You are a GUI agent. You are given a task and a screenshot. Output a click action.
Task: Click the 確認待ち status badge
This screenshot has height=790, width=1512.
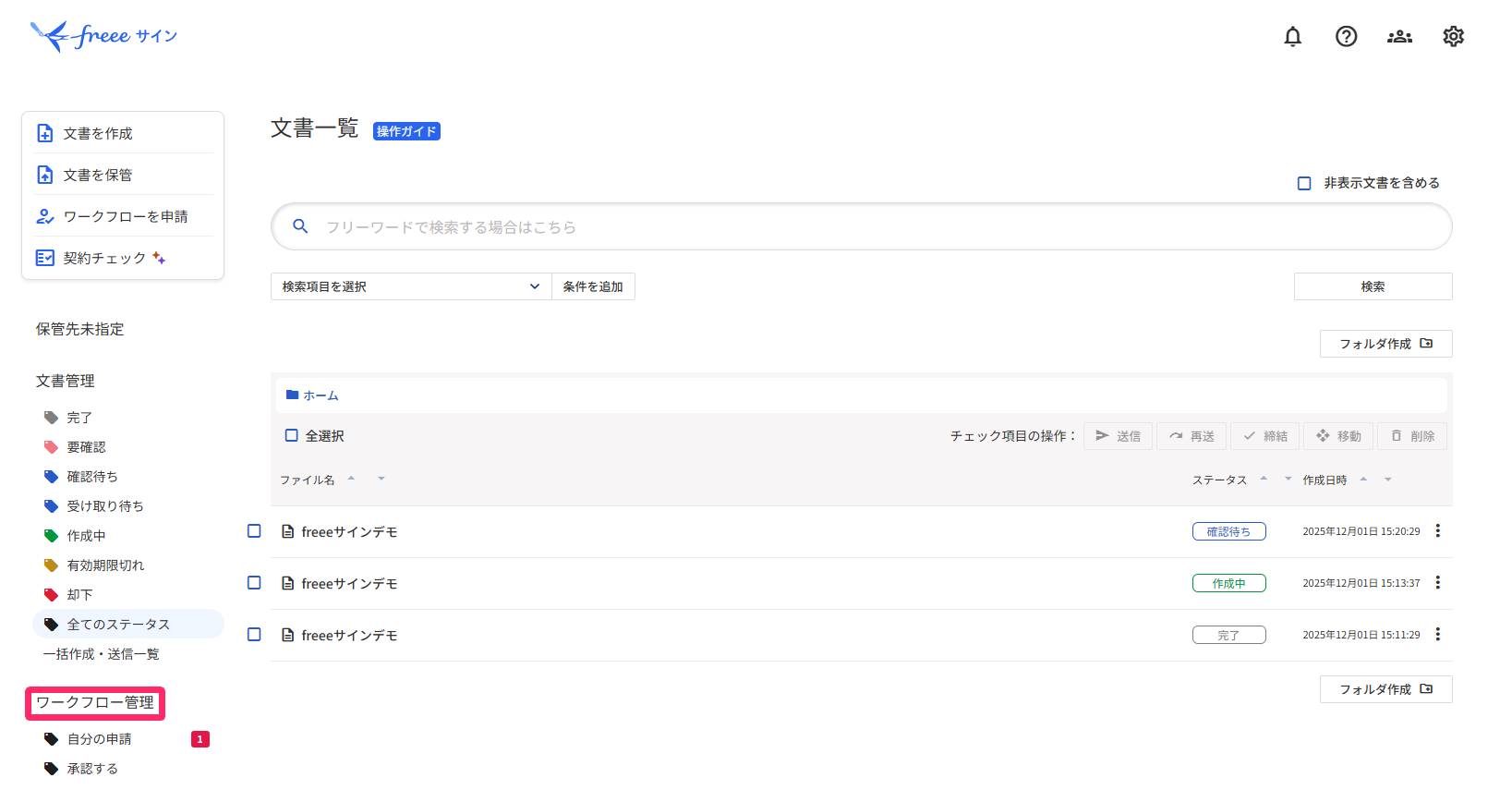coord(1228,531)
